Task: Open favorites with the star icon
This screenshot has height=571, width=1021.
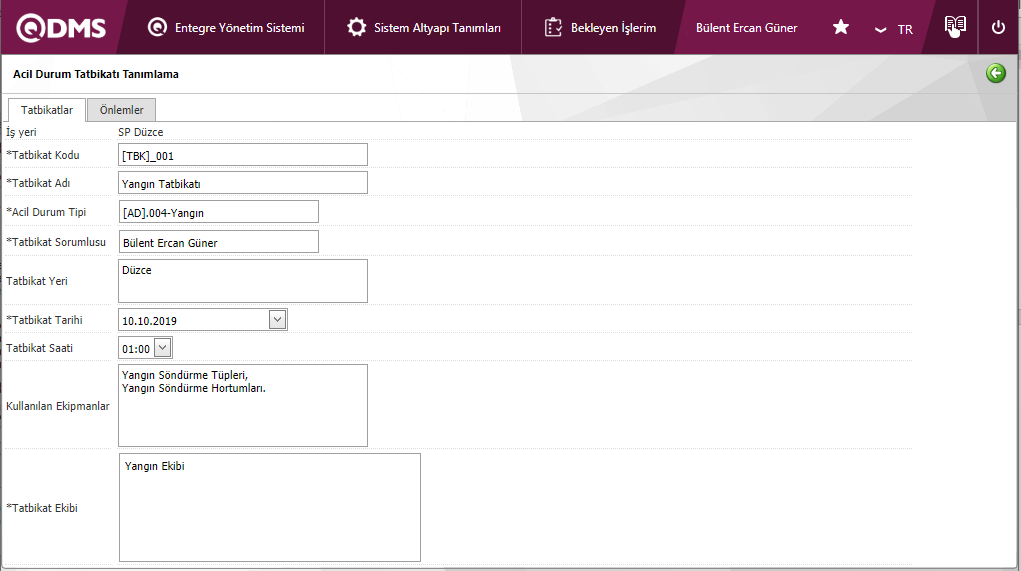Action: pyautogui.click(x=841, y=27)
